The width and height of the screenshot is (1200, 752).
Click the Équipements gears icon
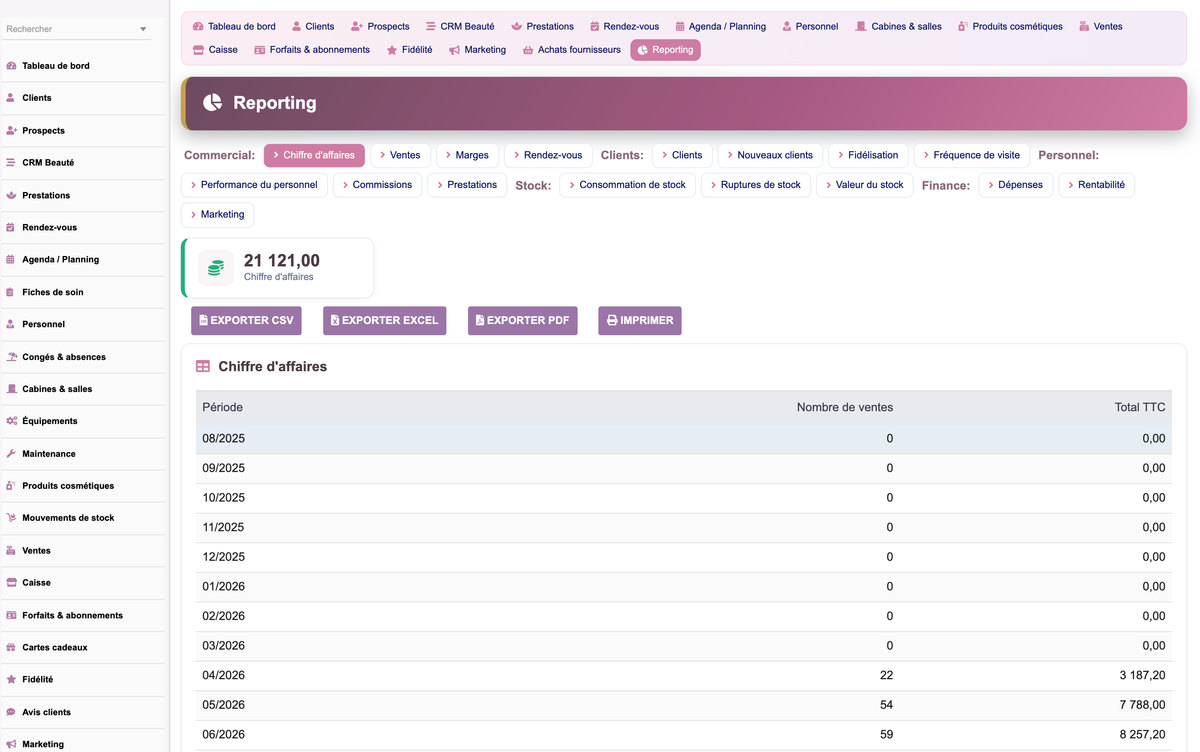point(11,421)
